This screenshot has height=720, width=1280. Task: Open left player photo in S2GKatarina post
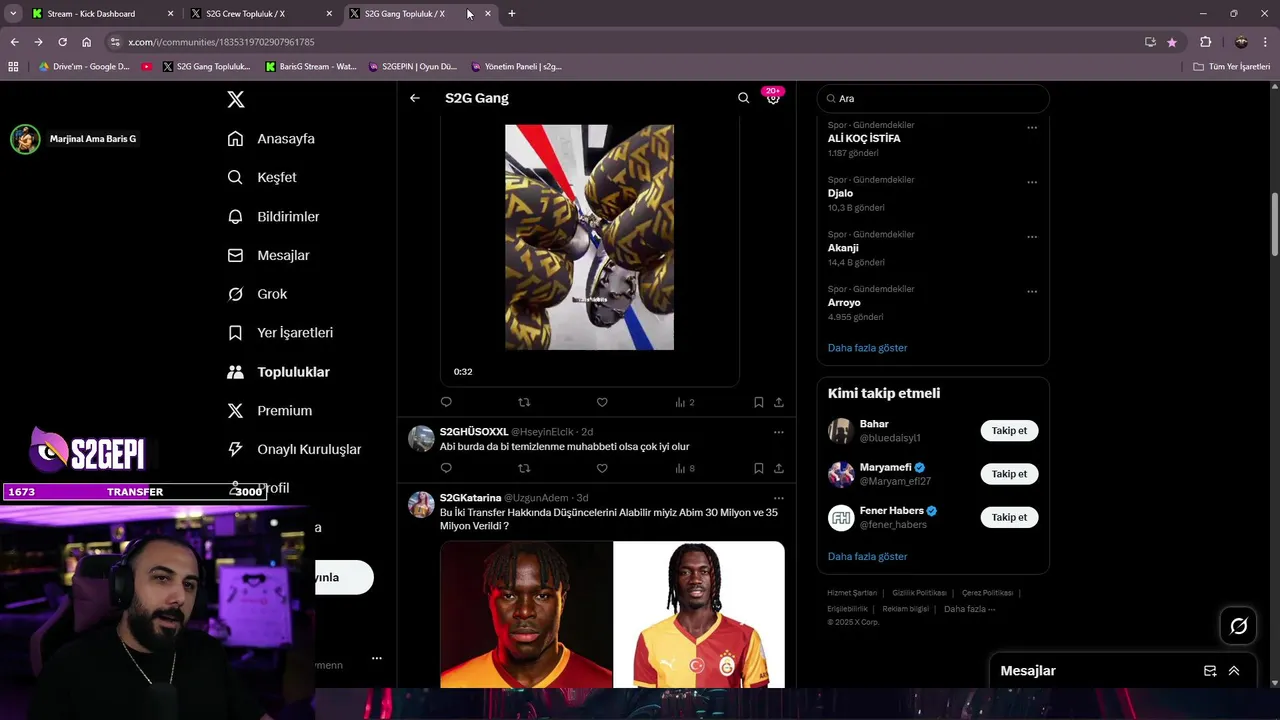pyautogui.click(x=526, y=614)
